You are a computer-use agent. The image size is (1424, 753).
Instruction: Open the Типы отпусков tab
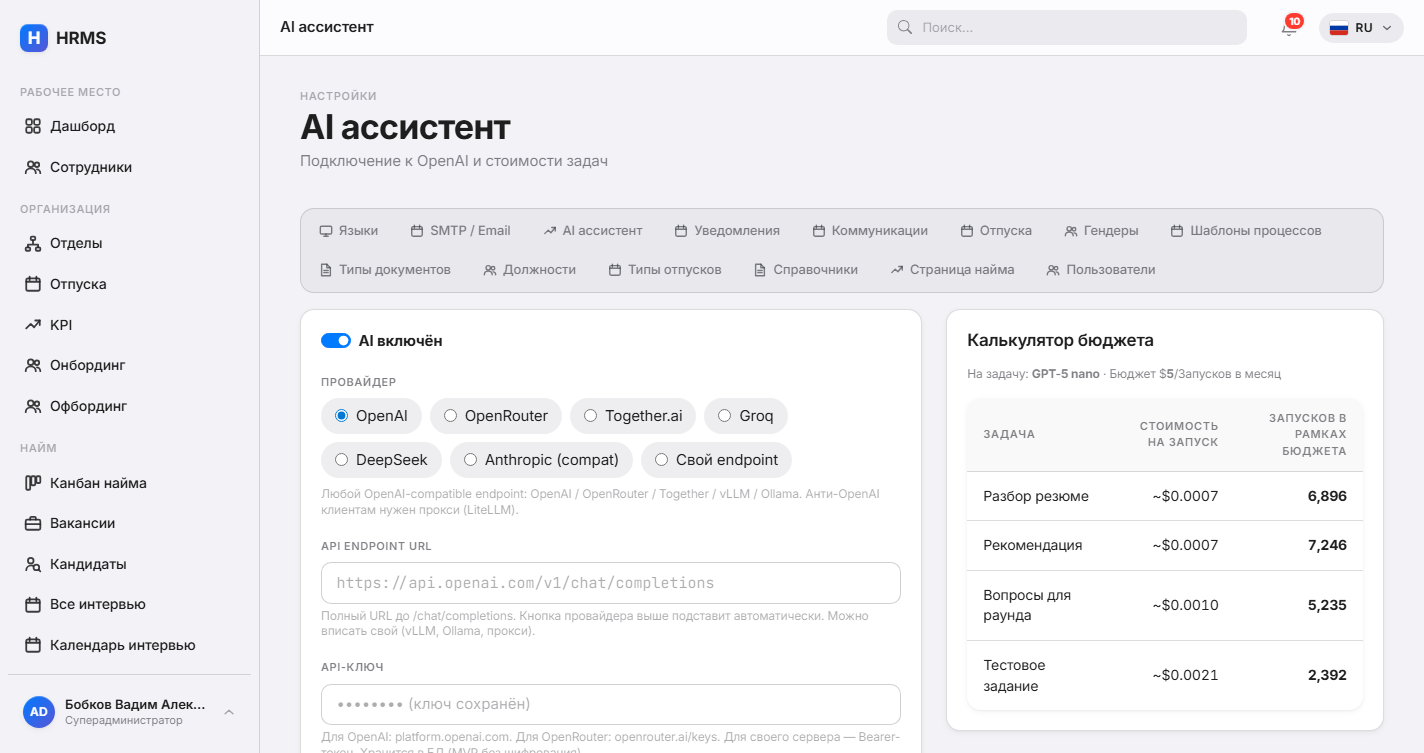[x=665, y=270]
